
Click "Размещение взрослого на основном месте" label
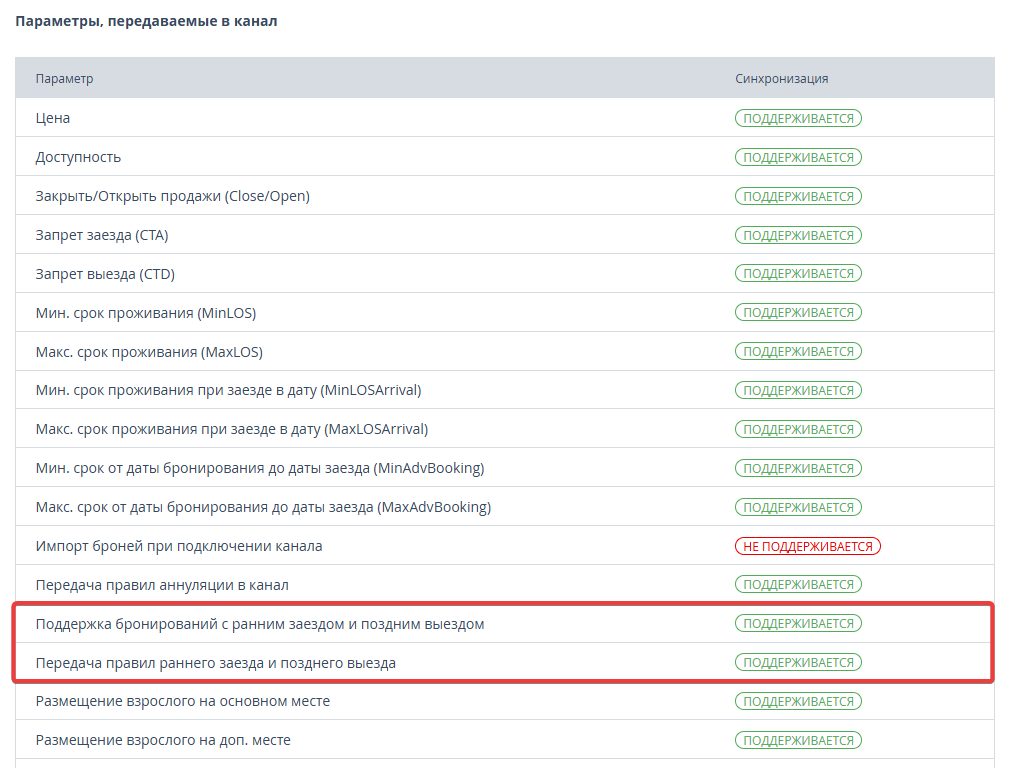[183, 702]
